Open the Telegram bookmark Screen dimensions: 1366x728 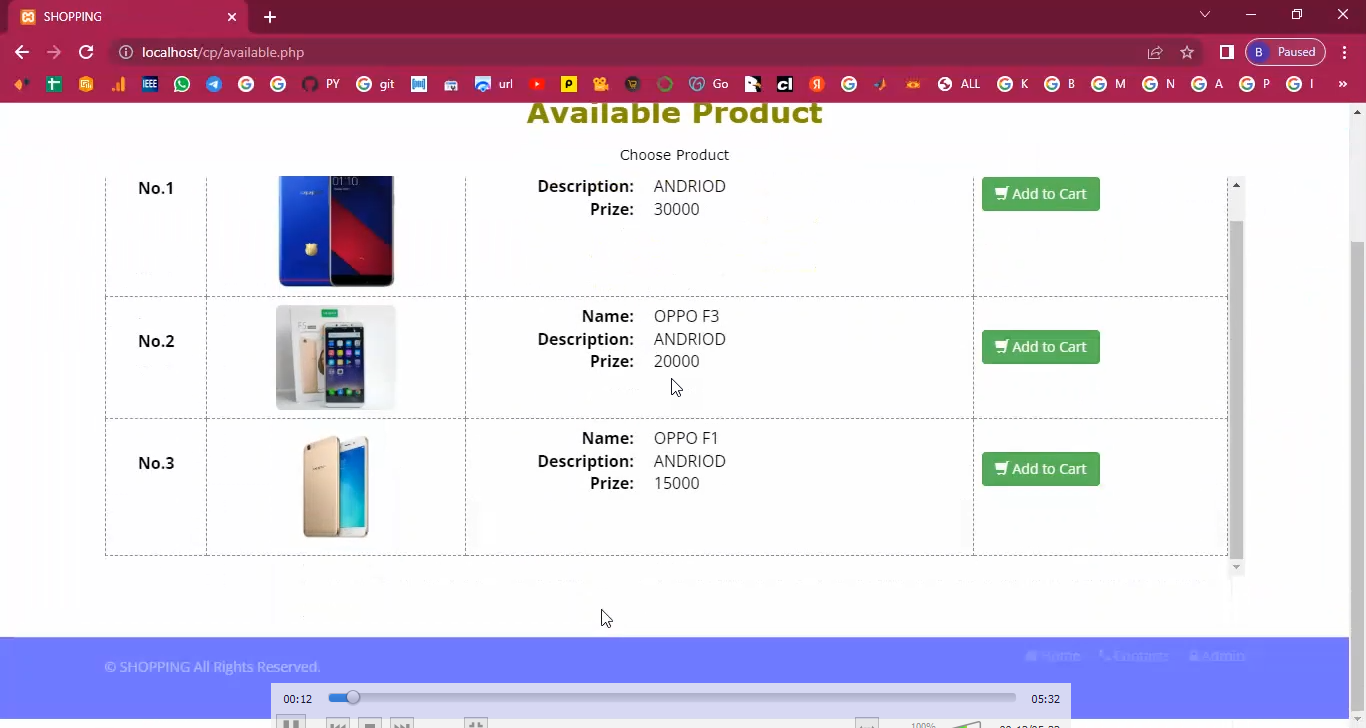tap(214, 85)
